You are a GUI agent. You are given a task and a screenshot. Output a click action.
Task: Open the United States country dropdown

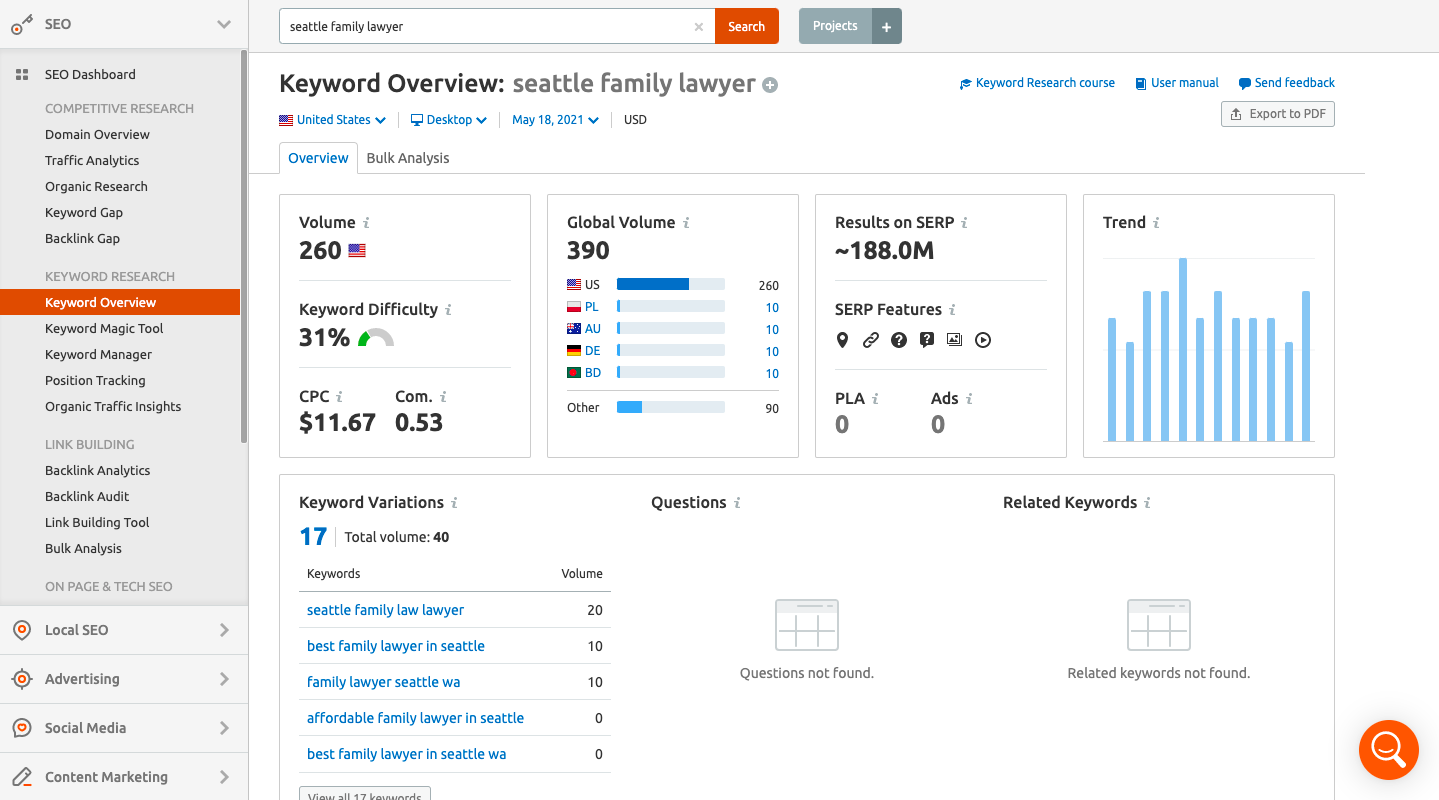pyautogui.click(x=333, y=120)
